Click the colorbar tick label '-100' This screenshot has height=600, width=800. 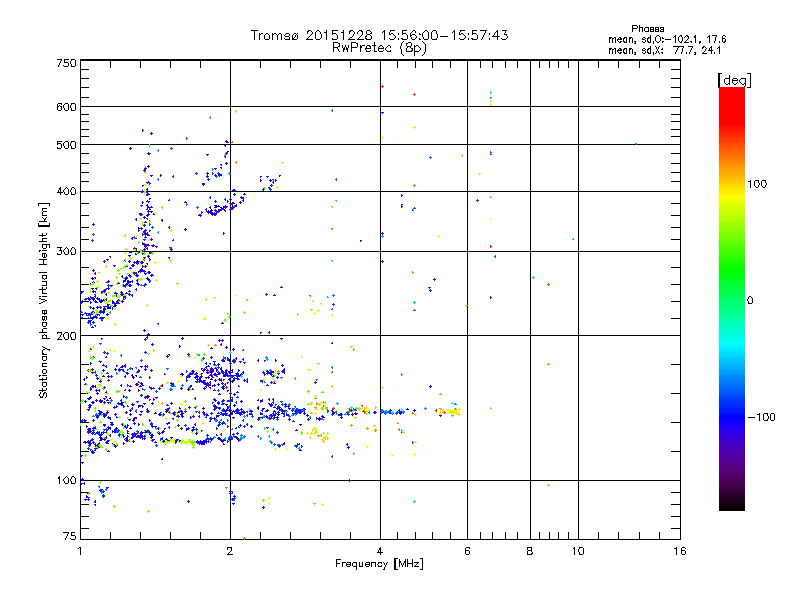[x=761, y=417]
